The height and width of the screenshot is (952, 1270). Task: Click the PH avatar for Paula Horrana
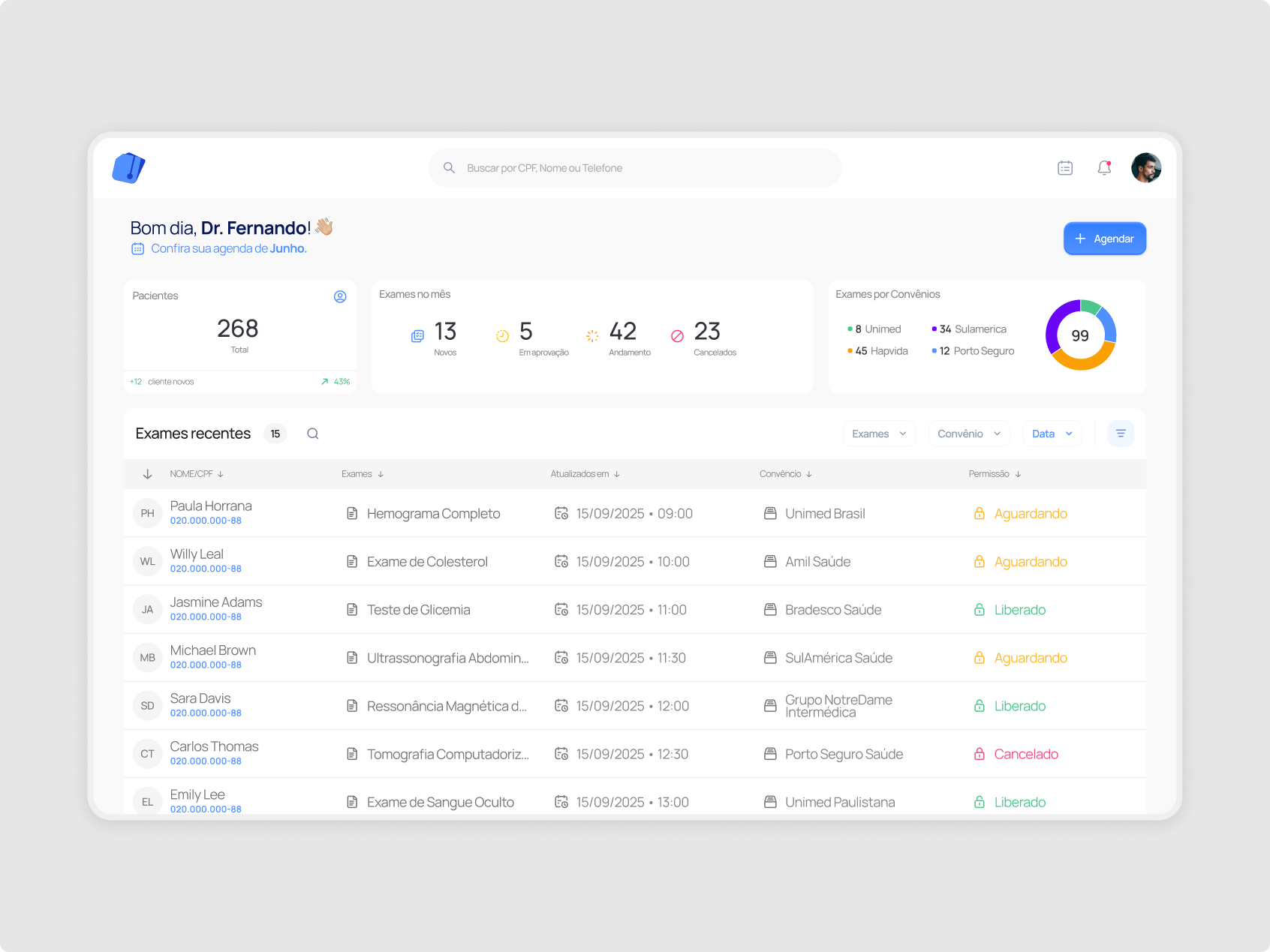coord(148,513)
